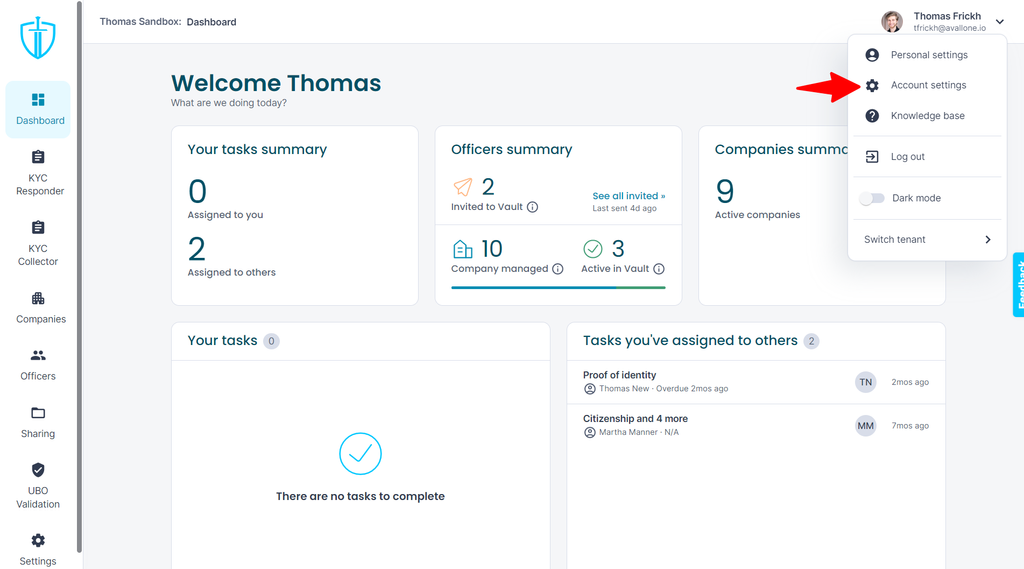Click the officers summary progress bar
Image resolution: width=1024 pixels, height=569 pixels.
pyautogui.click(x=558, y=287)
